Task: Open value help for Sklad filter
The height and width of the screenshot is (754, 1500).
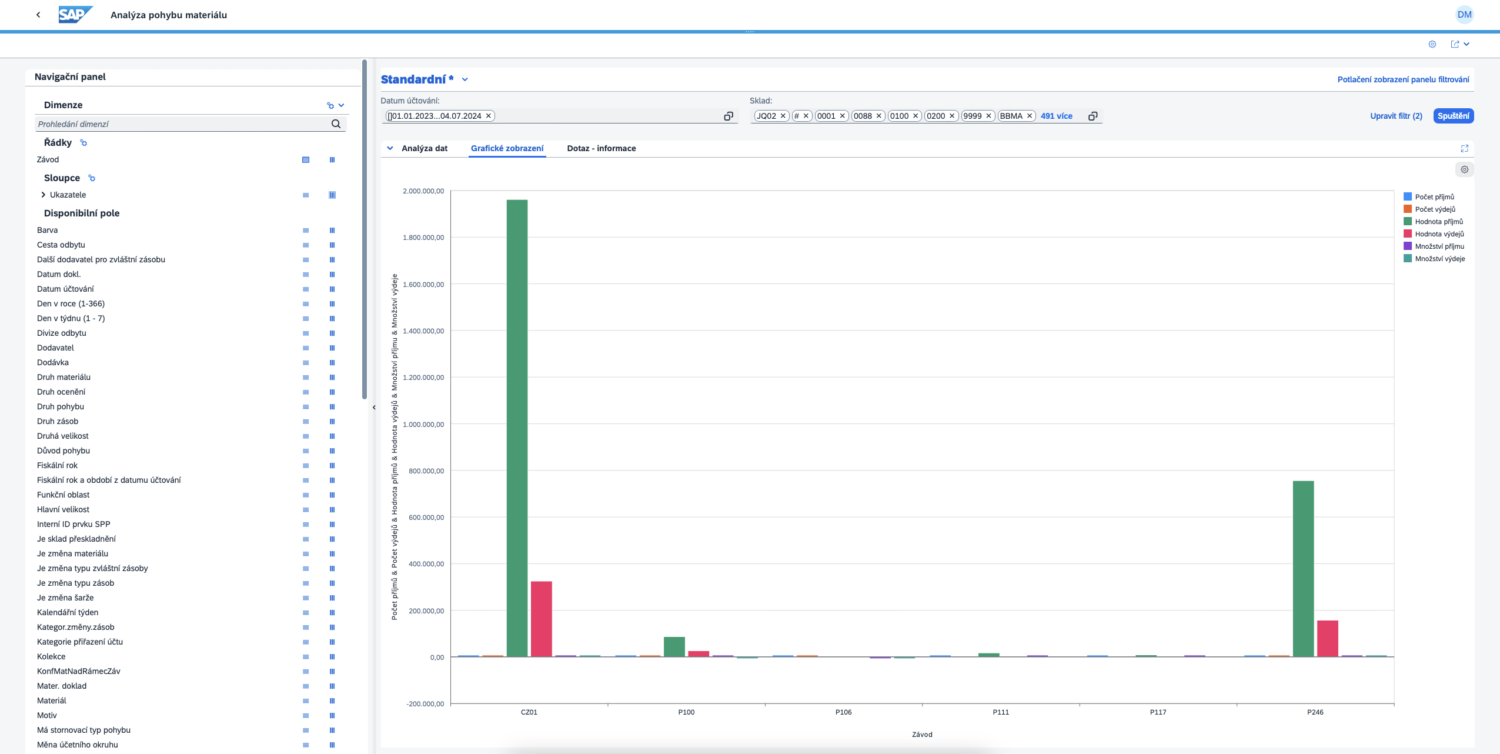Action: (1093, 116)
